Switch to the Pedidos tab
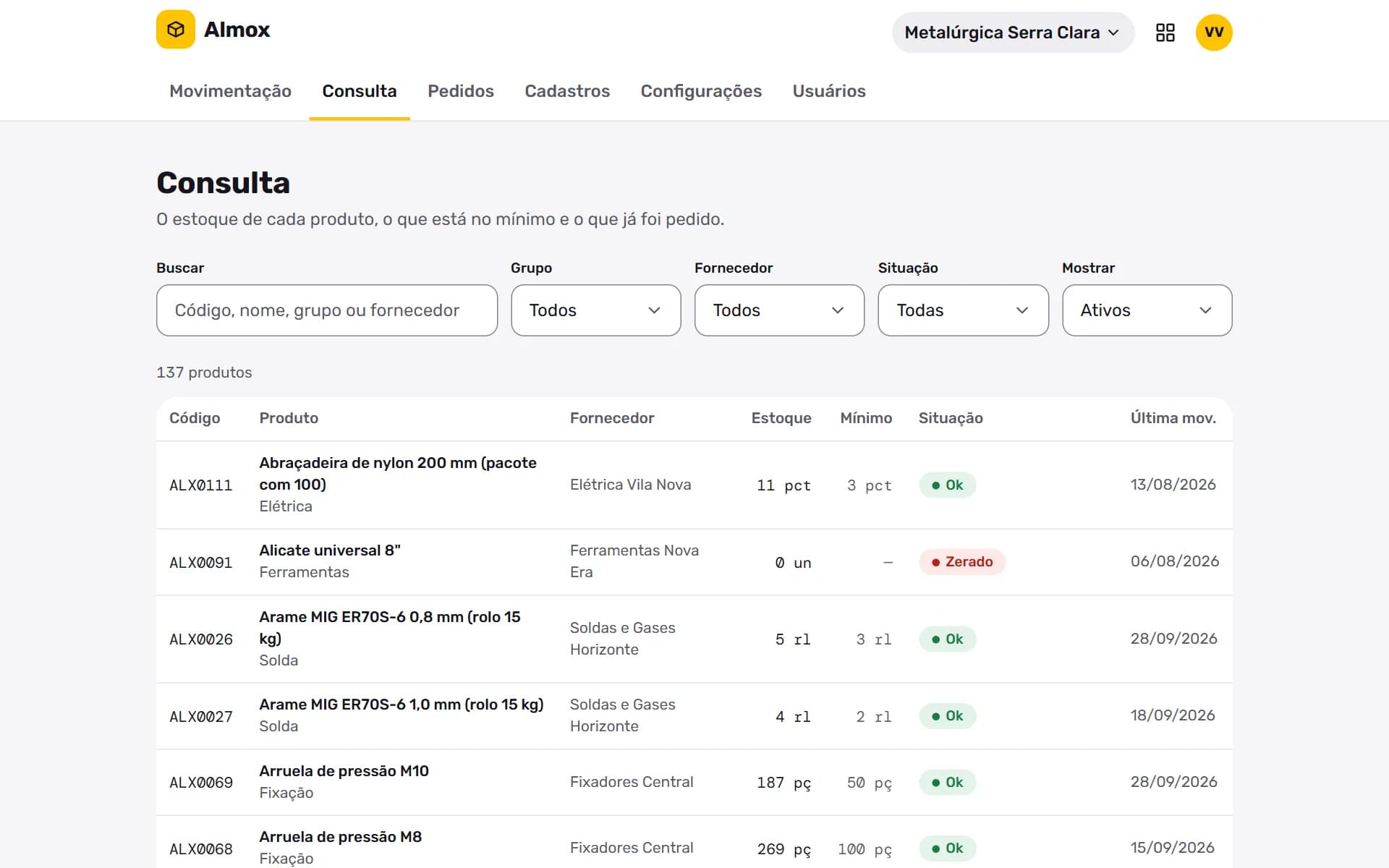This screenshot has height=868, width=1389. [461, 91]
